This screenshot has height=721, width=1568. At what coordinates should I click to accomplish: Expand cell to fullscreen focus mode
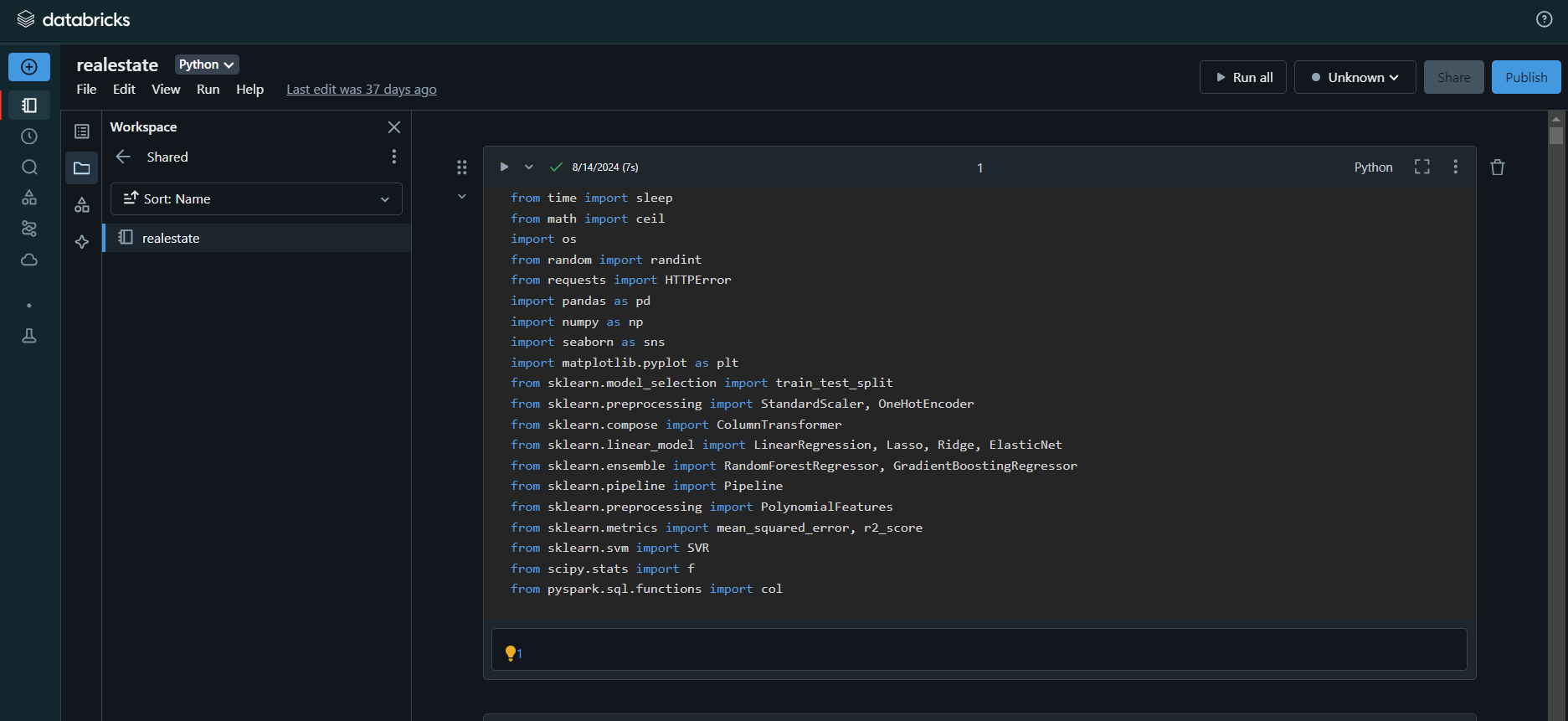[1421, 167]
